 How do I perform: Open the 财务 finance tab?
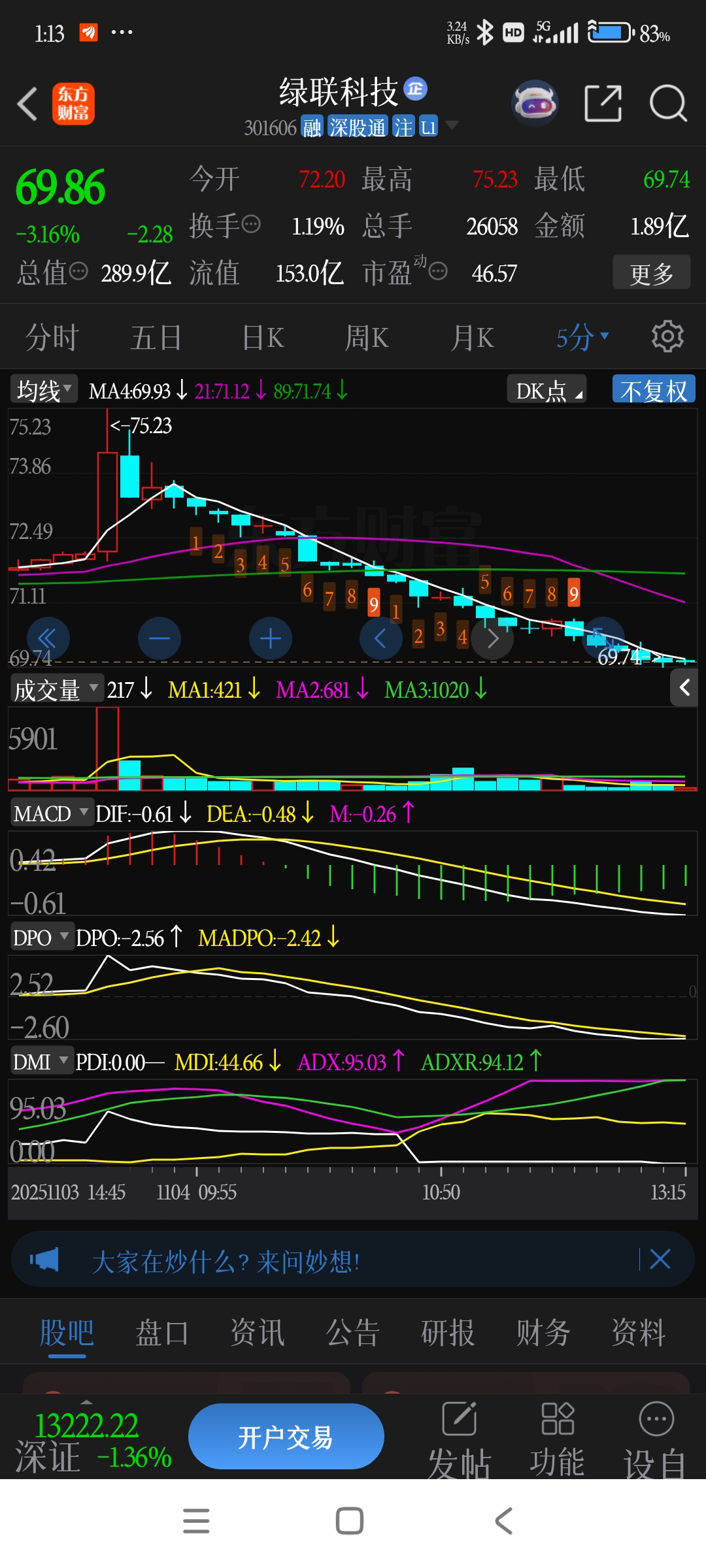point(543,1331)
